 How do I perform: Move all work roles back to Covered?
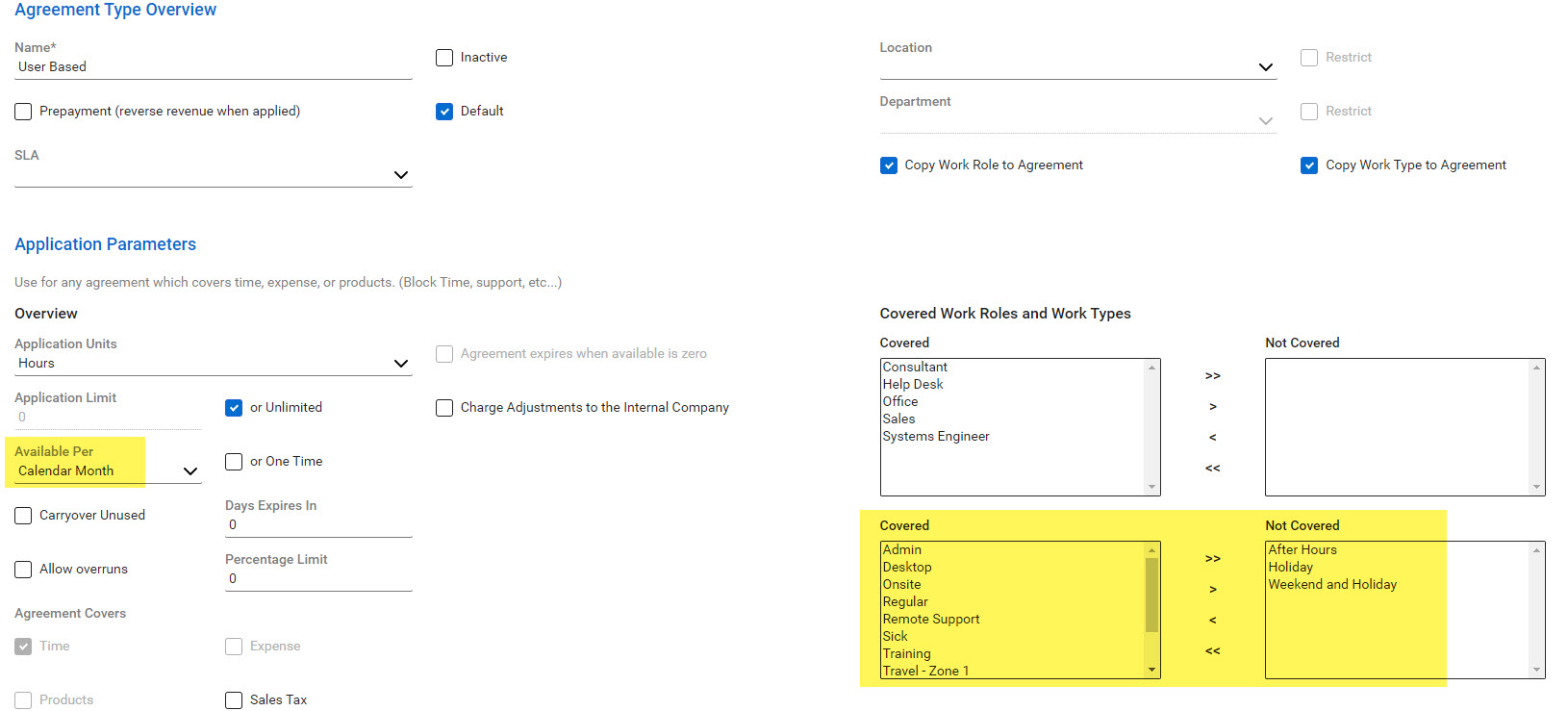tap(1213, 469)
